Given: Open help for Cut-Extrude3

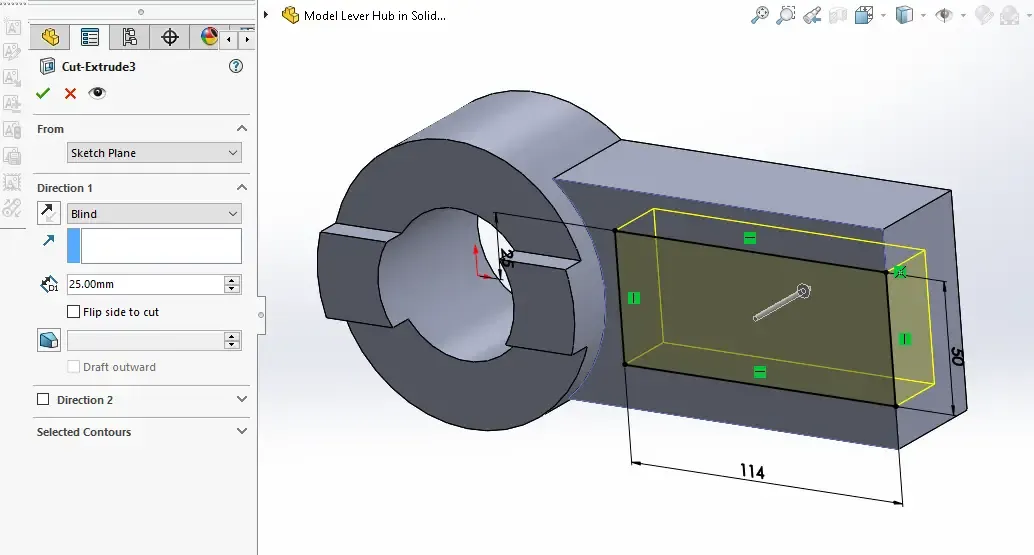Looking at the screenshot, I should (235, 66).
